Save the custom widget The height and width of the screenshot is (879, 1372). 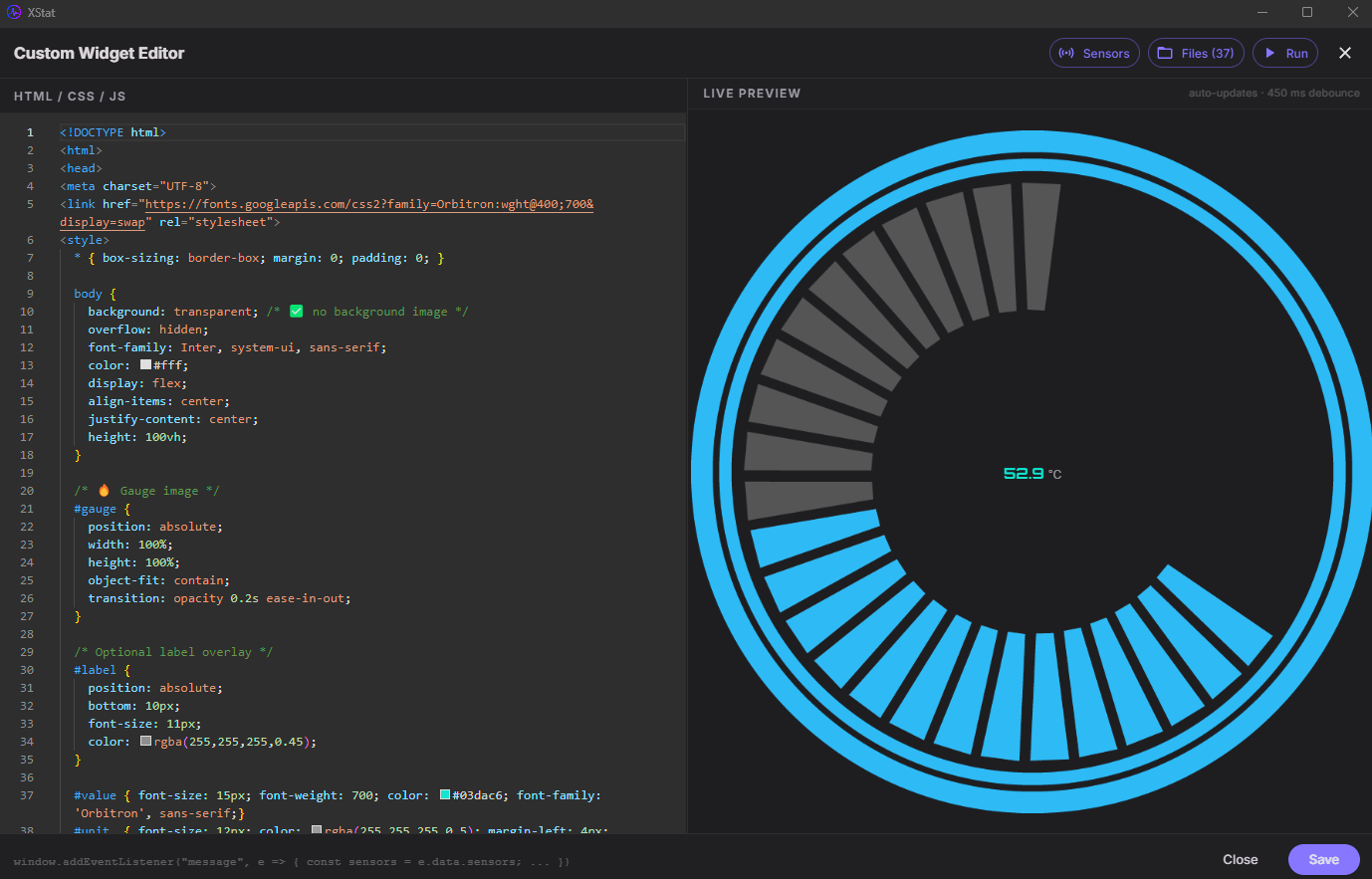(x=1323, y=859)
